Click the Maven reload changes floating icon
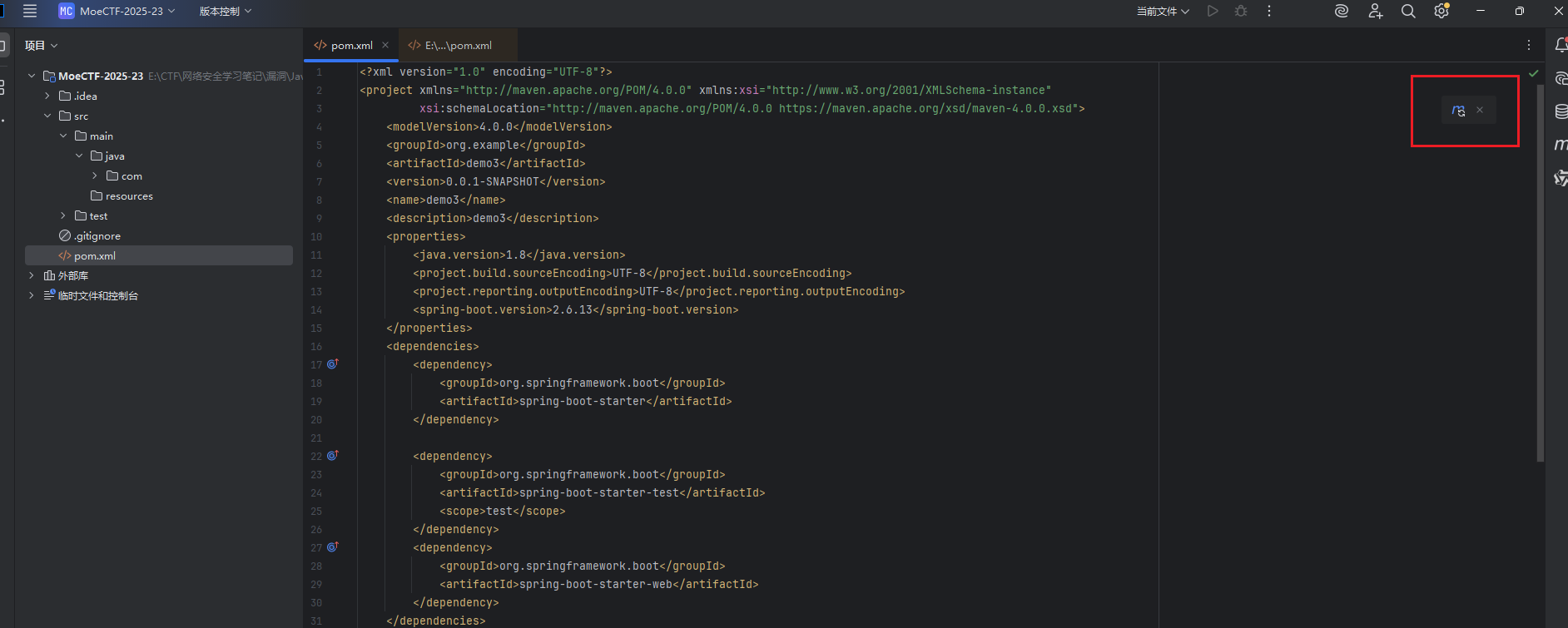1568x628 pixels. pos(1458,110)
